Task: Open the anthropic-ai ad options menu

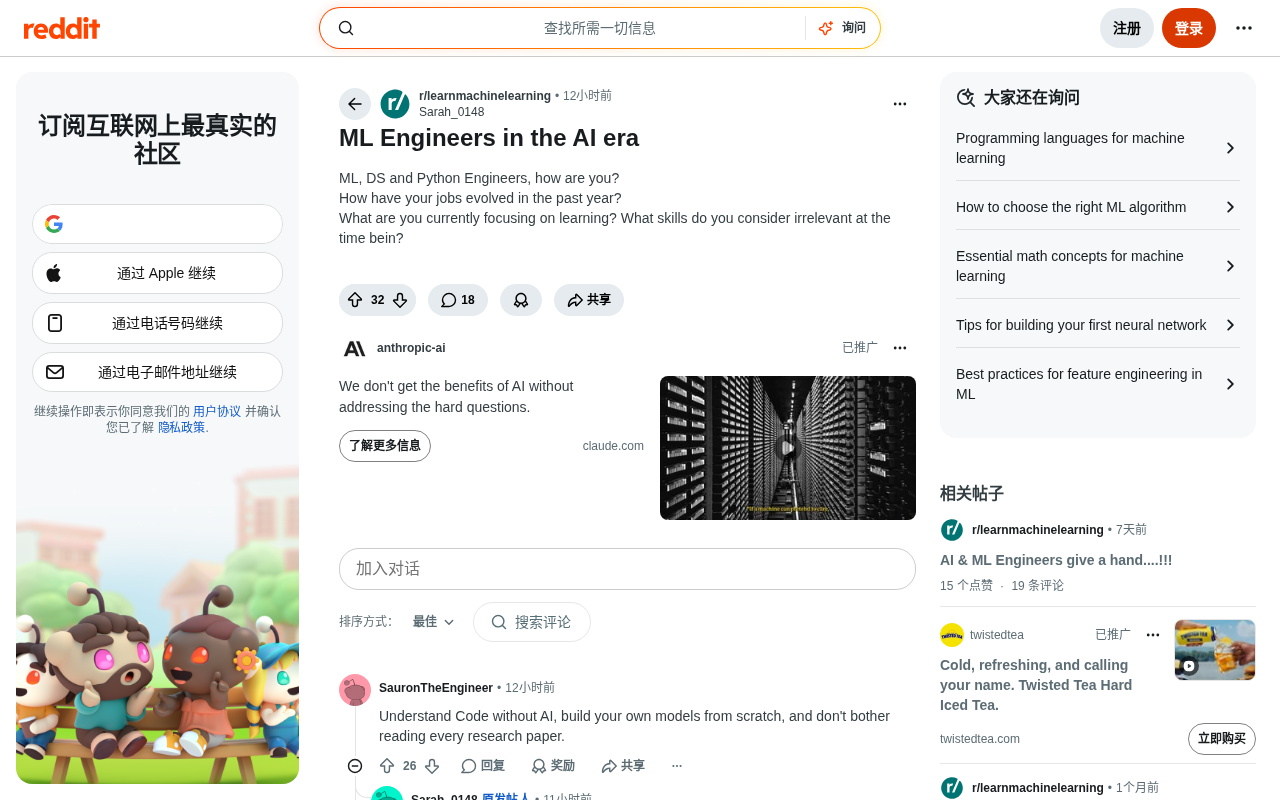Action: (x=900, y=348)
